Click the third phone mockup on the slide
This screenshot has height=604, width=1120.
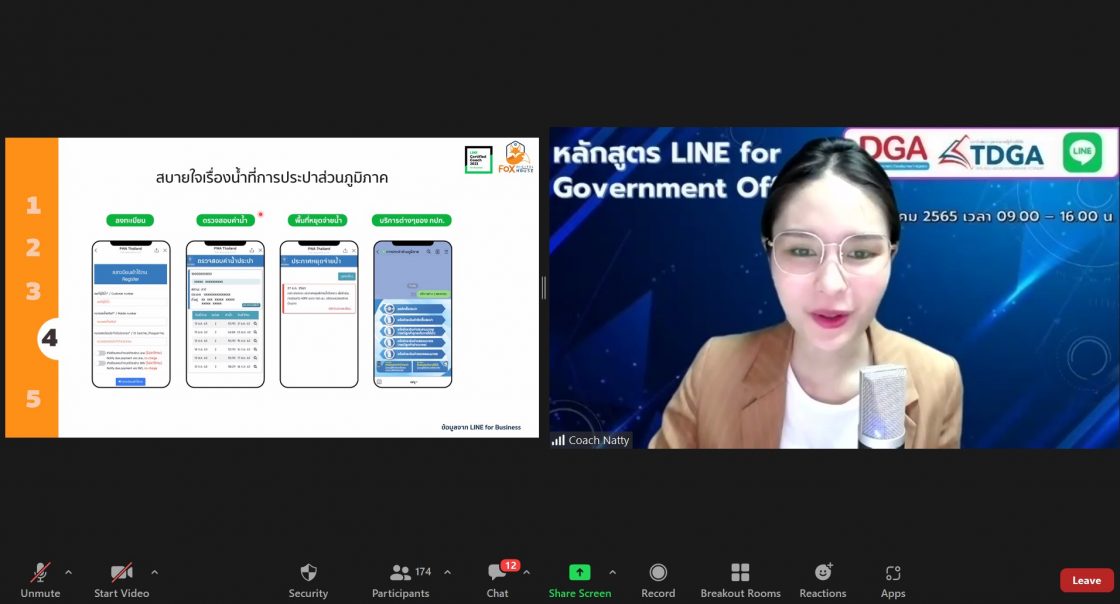pos(319,314)
